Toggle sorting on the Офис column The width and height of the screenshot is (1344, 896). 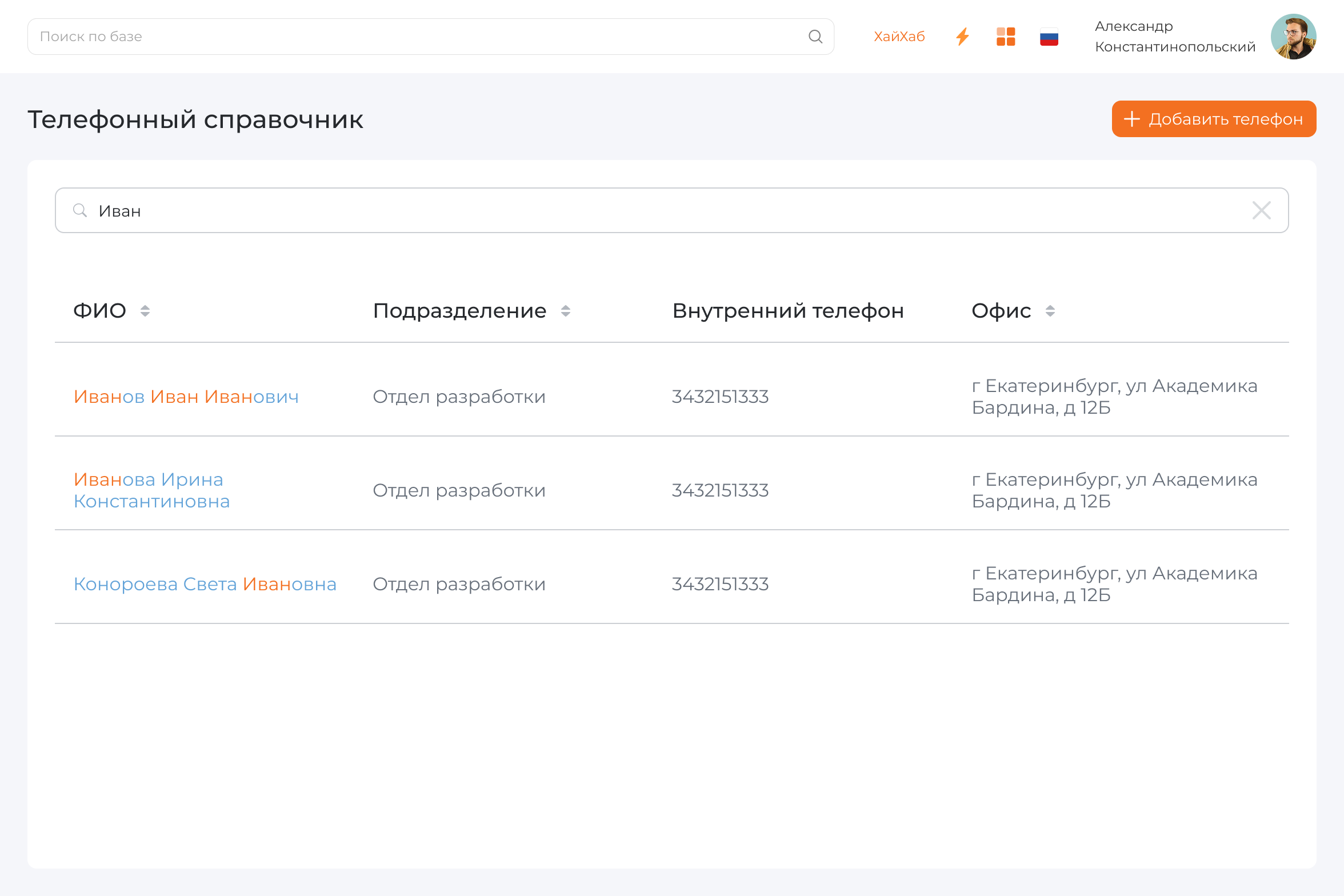point(1051,310)
